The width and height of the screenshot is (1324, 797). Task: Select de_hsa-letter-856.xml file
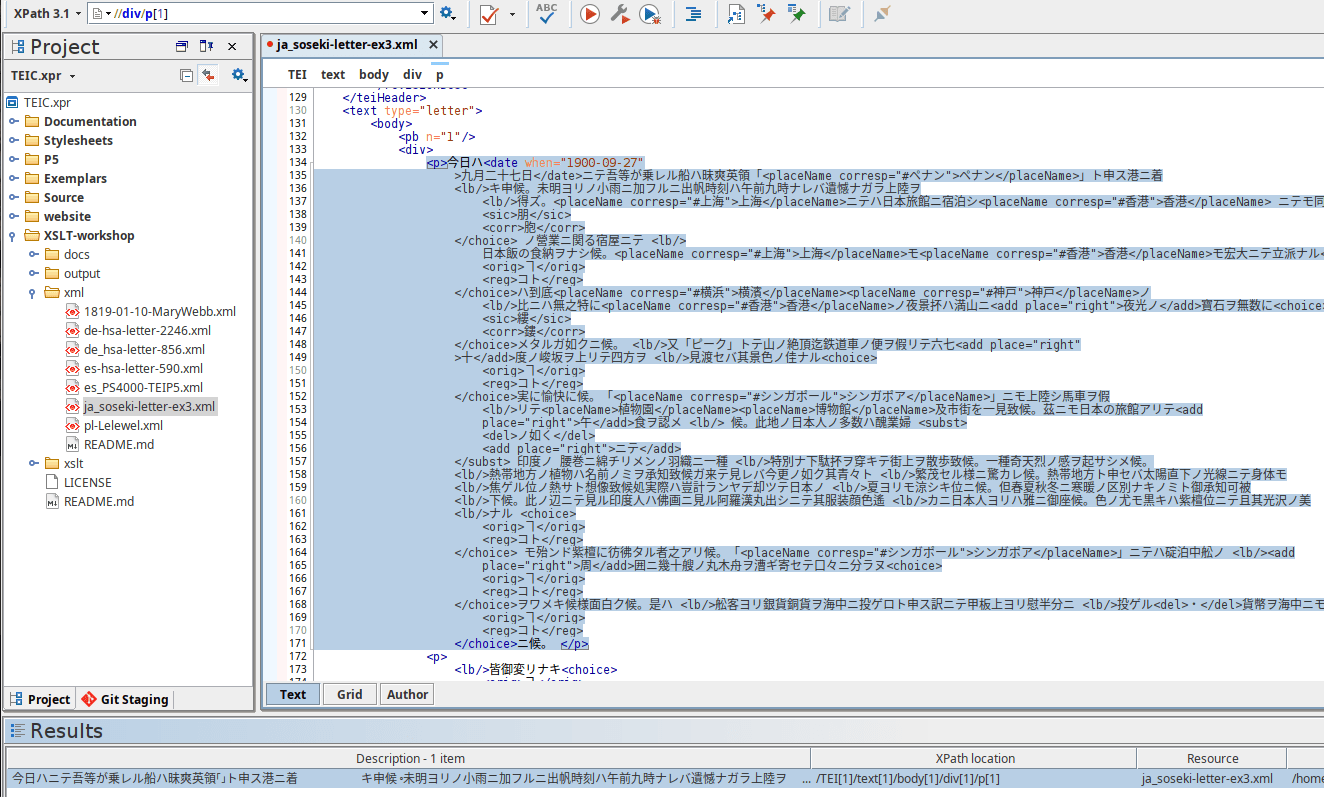click(144, 350)
